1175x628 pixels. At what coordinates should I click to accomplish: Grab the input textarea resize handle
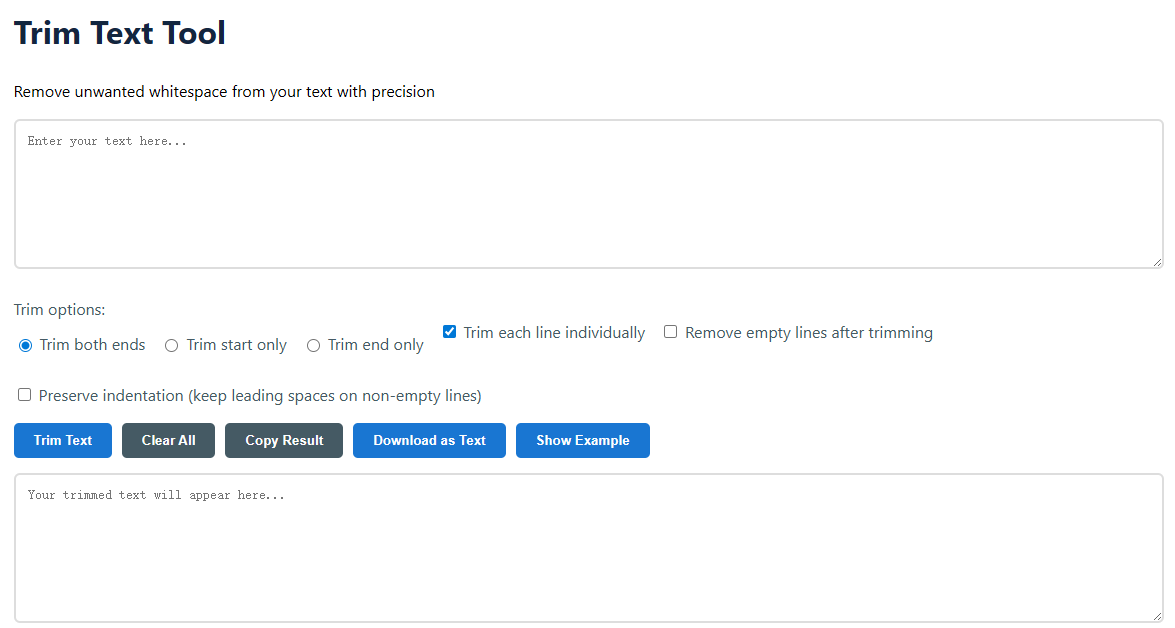pos(1157,262)
